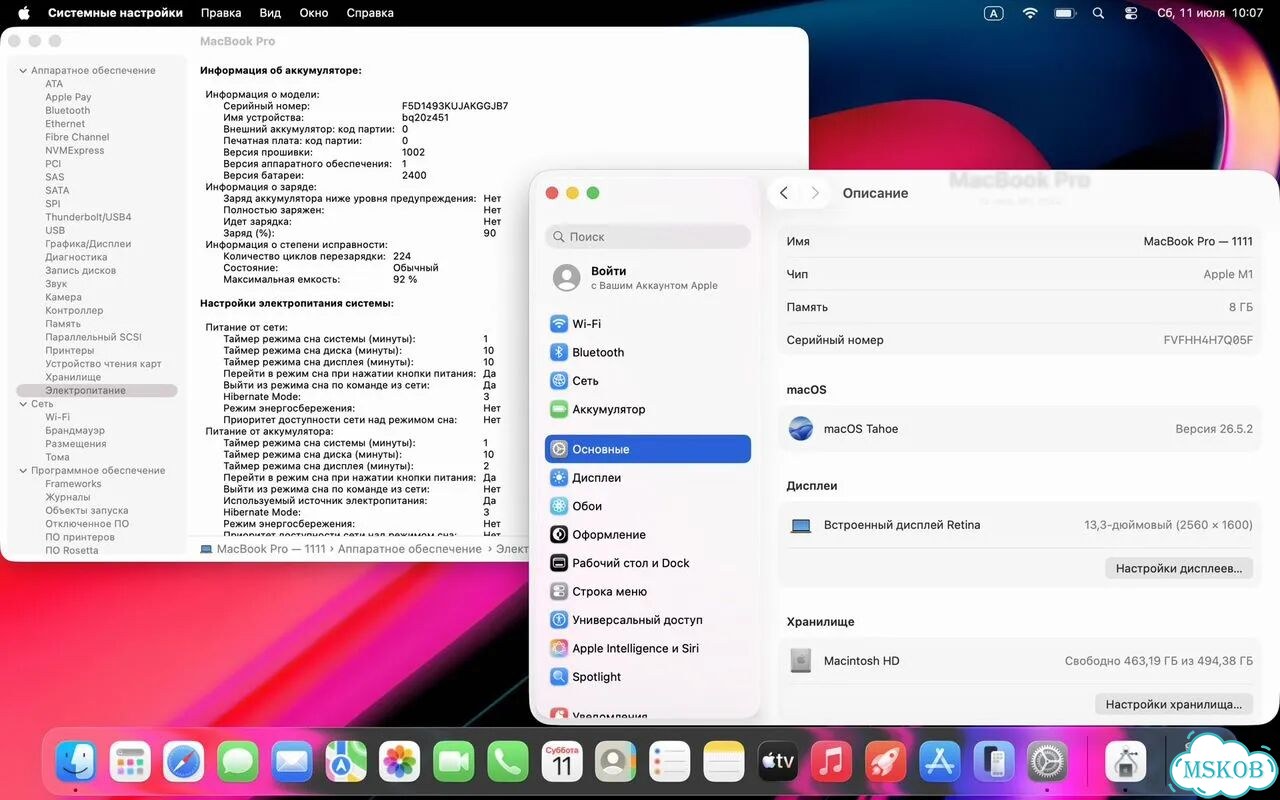The width and height of the screenshot is (1280, 800).
Task: Open the Окно menu
Action: click(x=314, y=13)
